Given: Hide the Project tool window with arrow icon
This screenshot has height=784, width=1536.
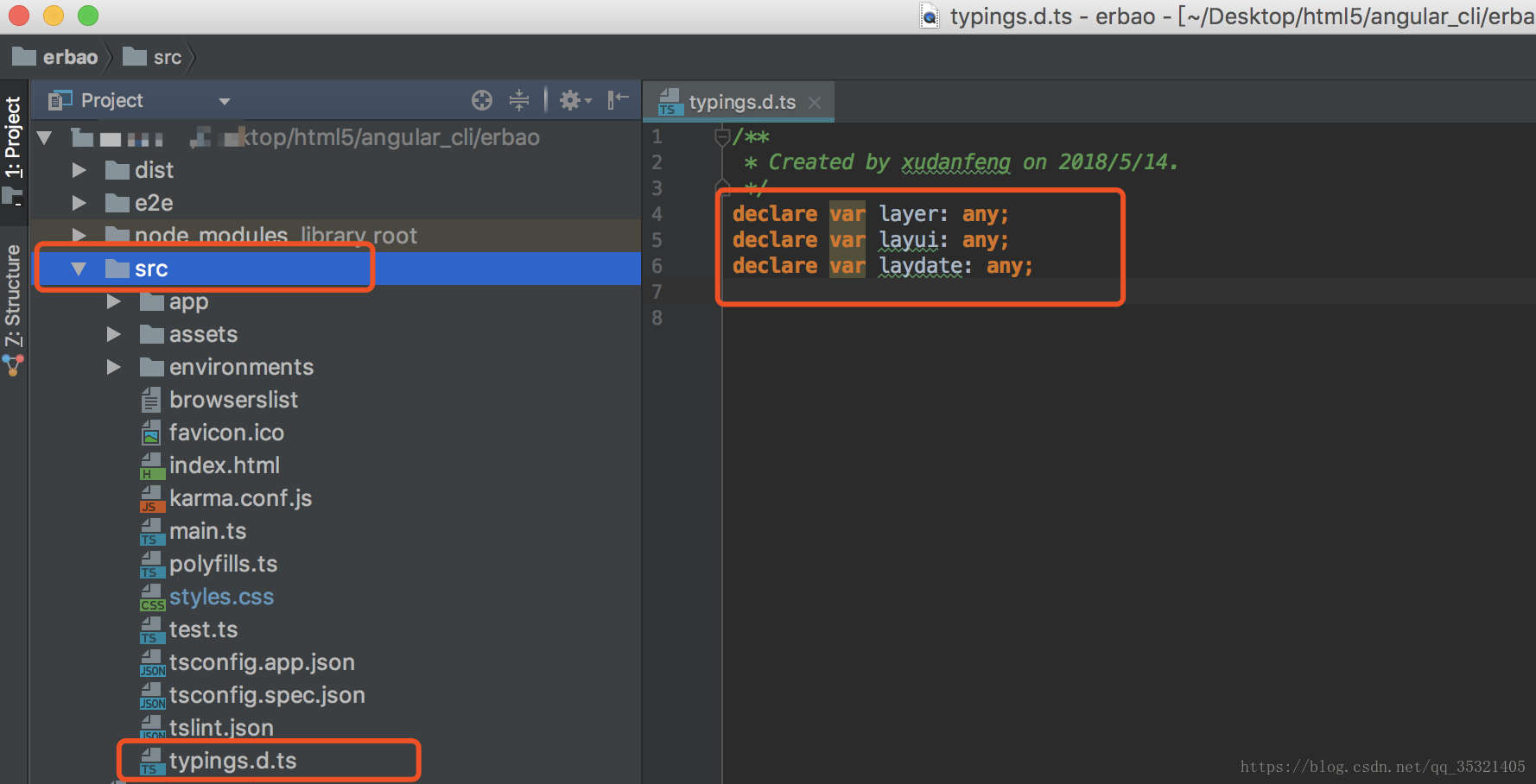Looking at the screenshot, I should click(x=618, y=100).
